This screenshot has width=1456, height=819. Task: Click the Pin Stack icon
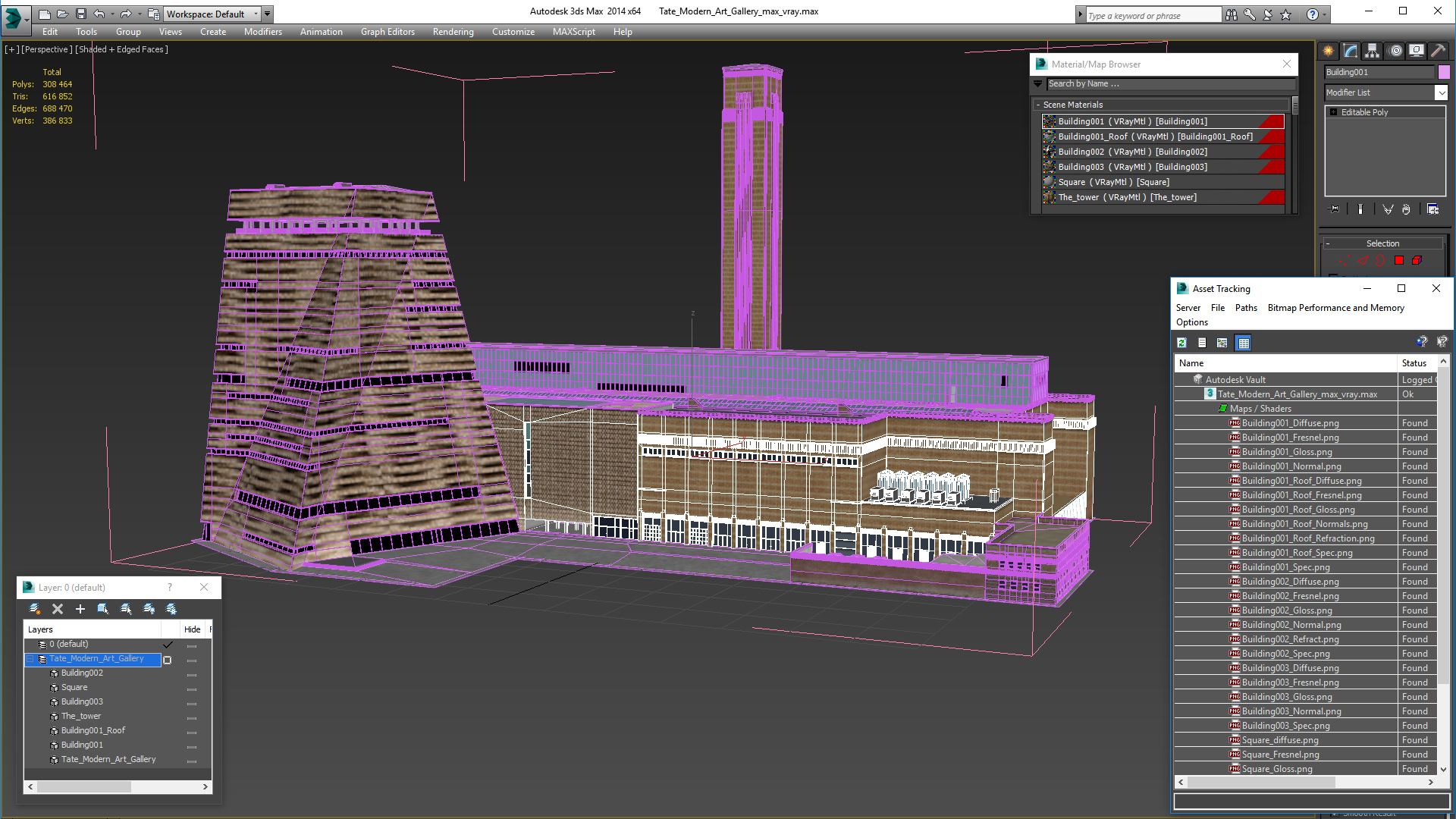click(x=1335, y=209)
